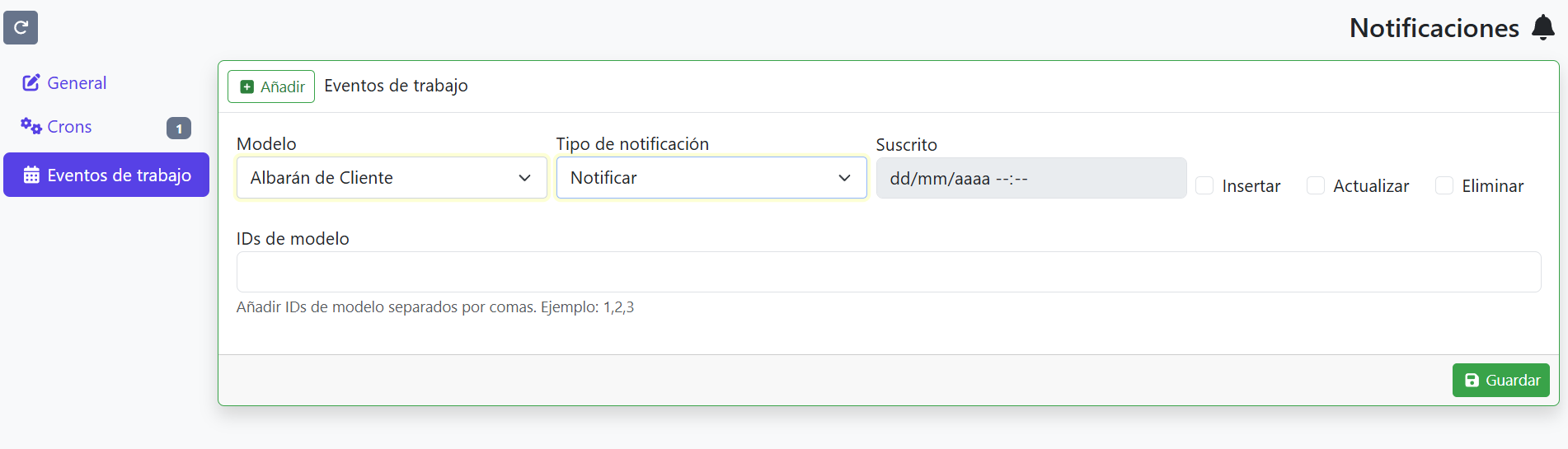The image size is (1568, 449).
Task: Click the Crons badge showing 1
Action: (x=179, y=129)
